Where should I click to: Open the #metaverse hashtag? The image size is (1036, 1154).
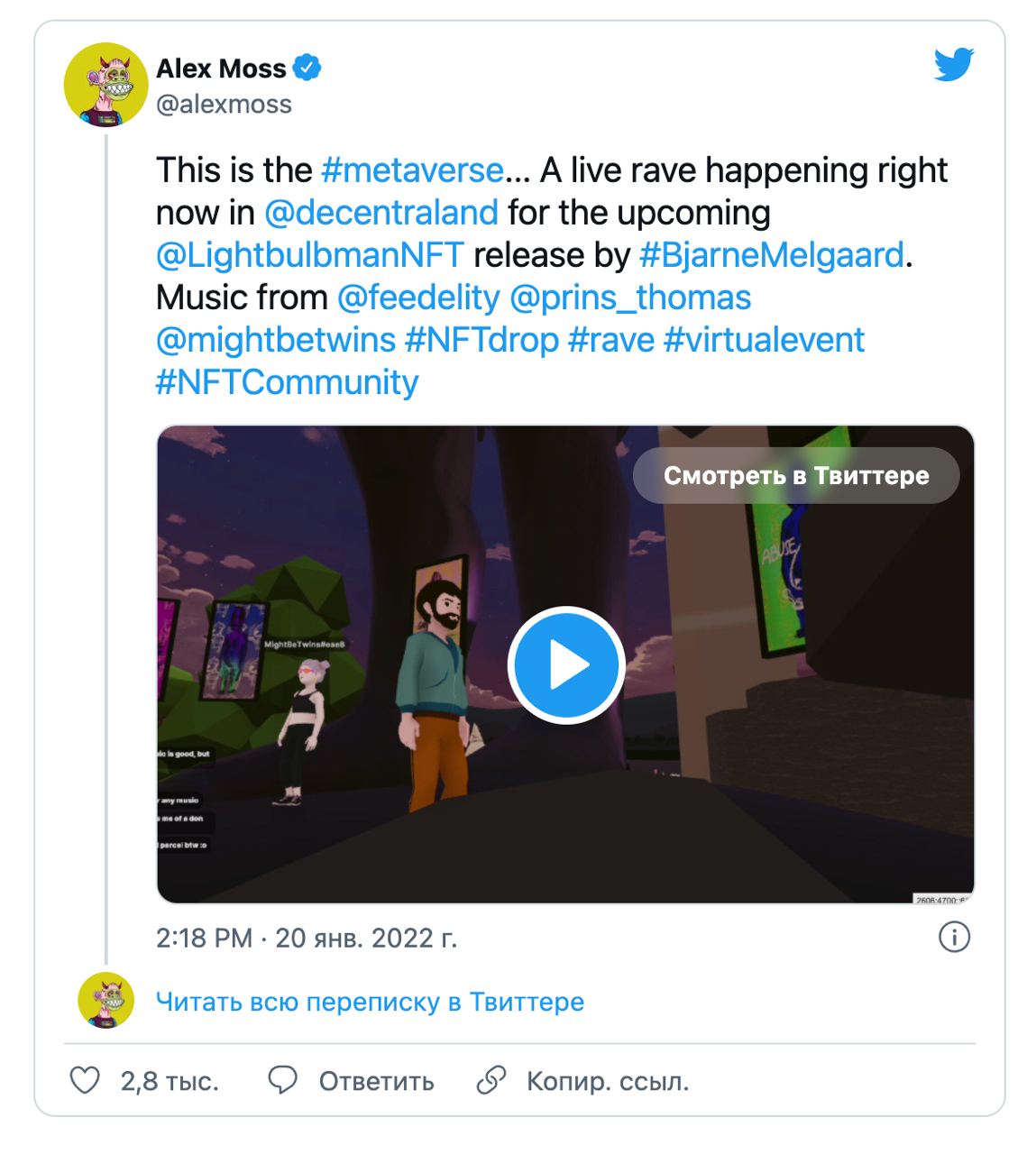pos(412,169)
